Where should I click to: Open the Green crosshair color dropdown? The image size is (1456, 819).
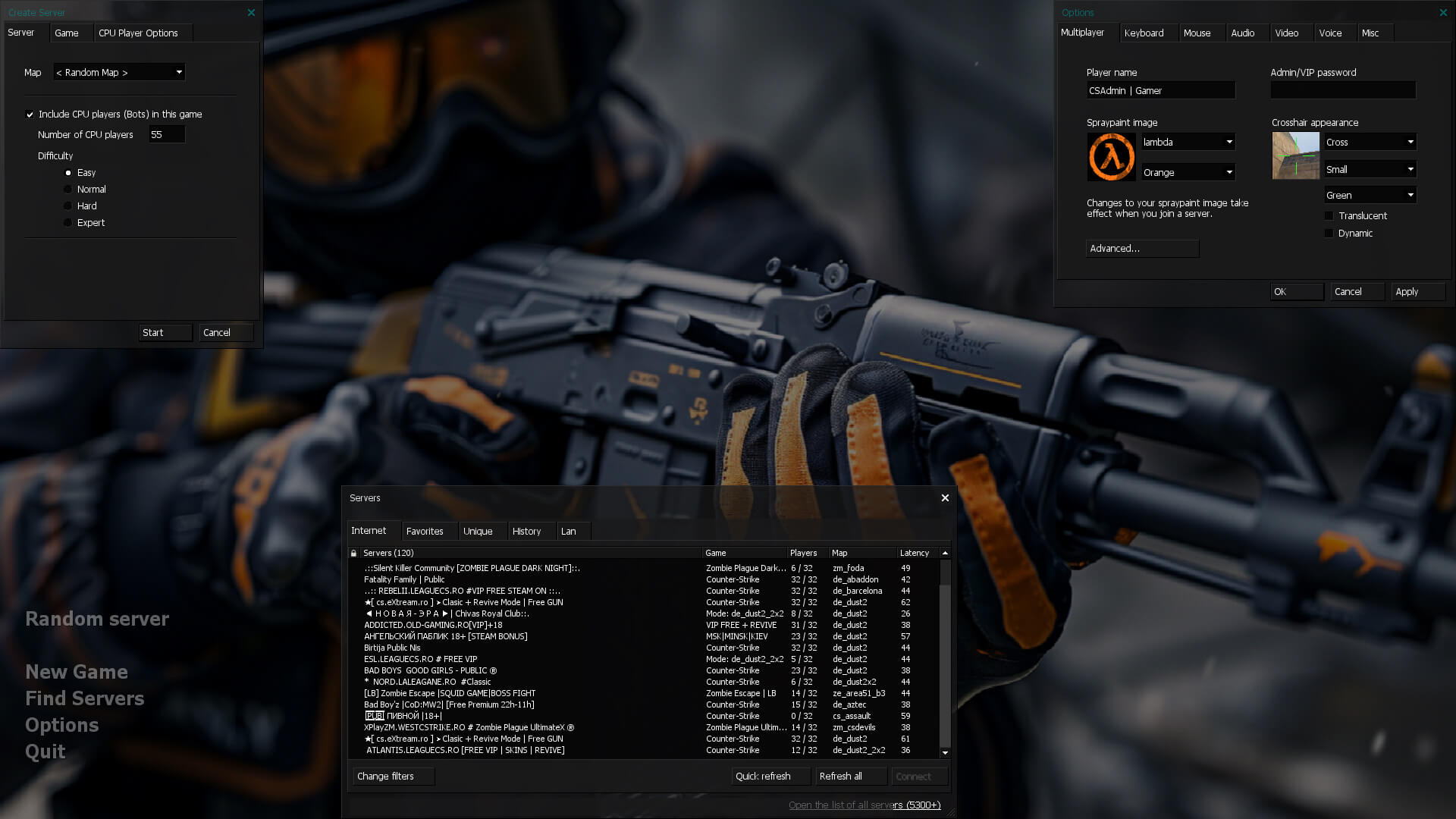pyautogui.click(x=1370, y=196)
